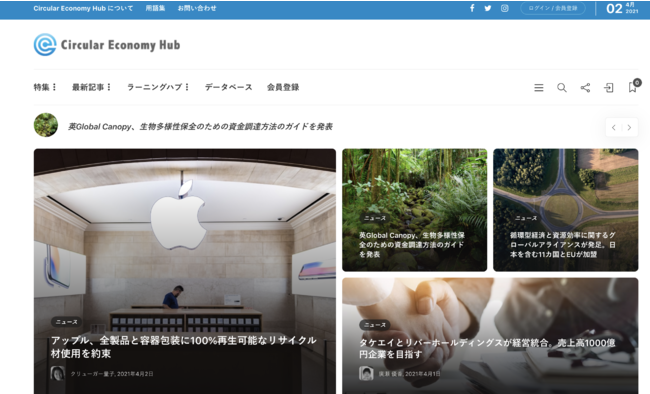Show next headline in news ticker
The image size is (650, 394).
tap(630, 127)
